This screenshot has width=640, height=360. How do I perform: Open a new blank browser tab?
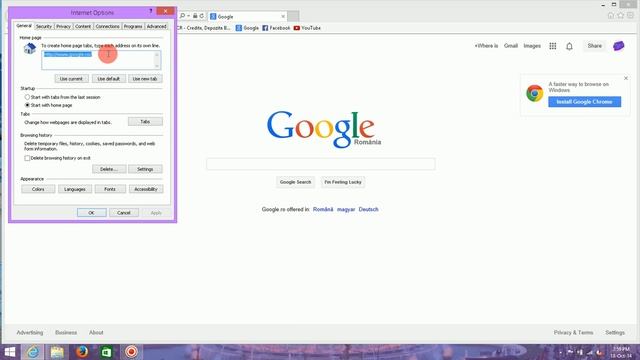293,16
